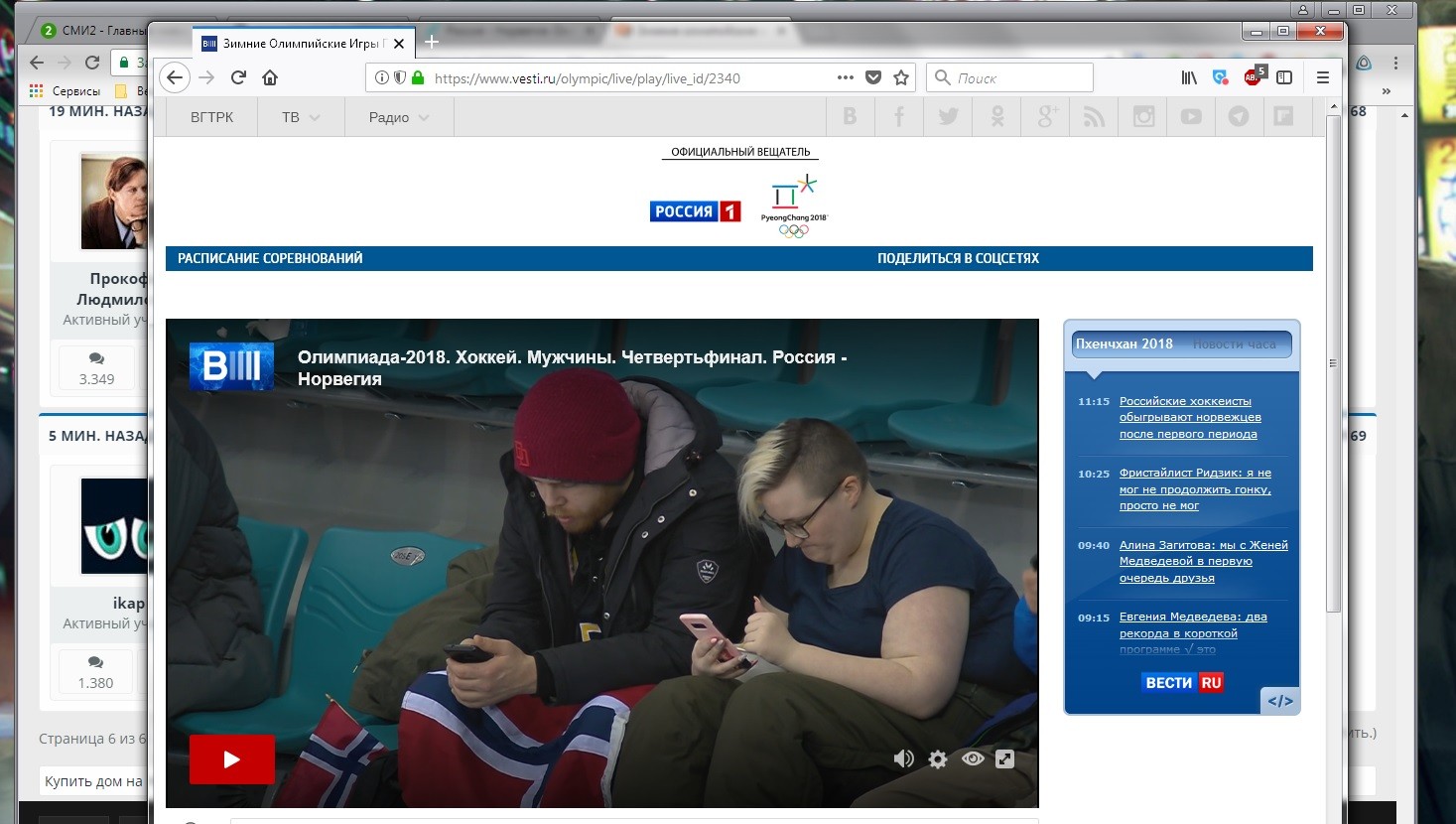The width and height of the screenshot is (1456, 824).
Task: Open the Facebook social icon
Action: (x=899, y=117)
